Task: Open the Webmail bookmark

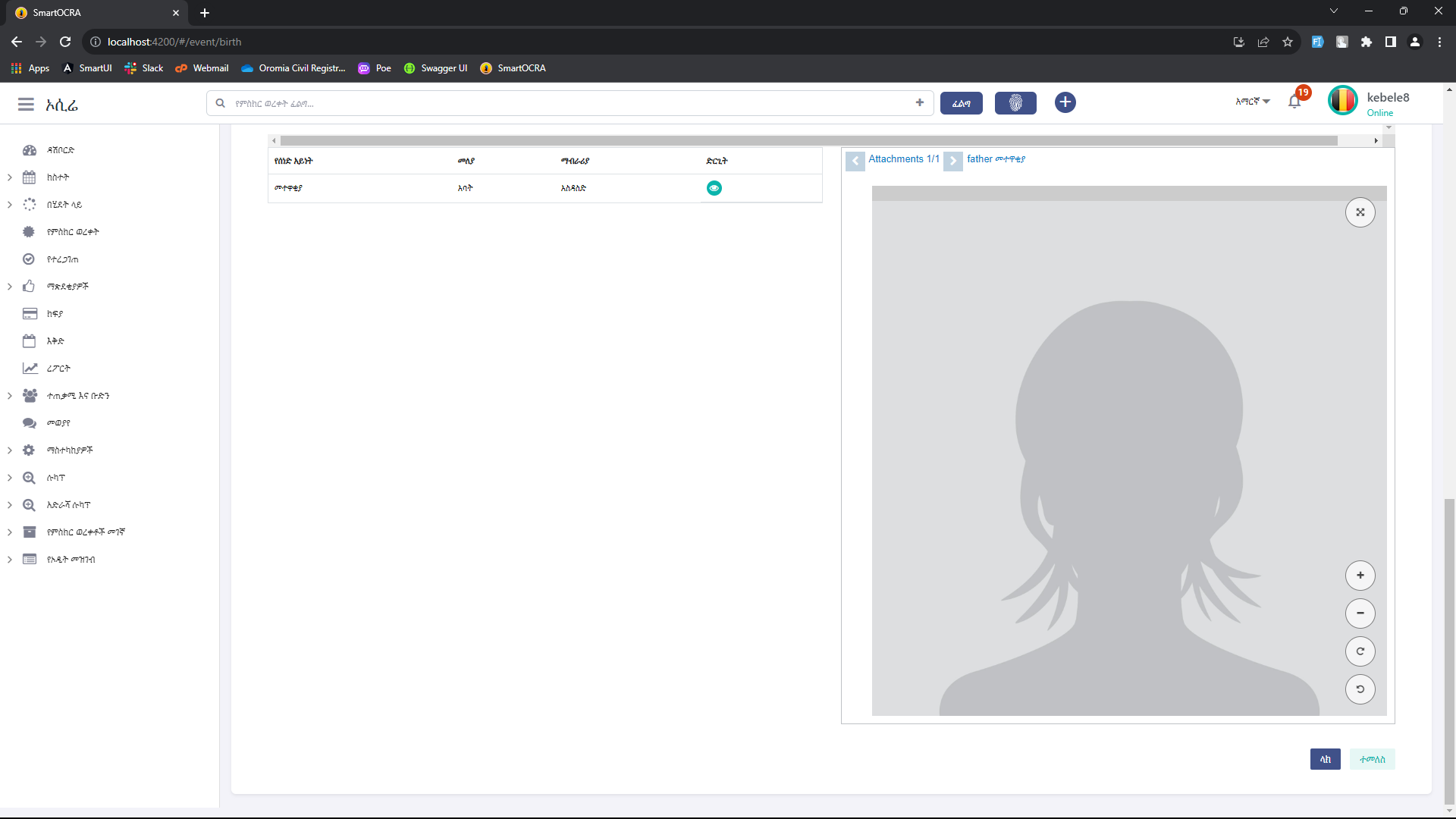Action: pos(202,68)
